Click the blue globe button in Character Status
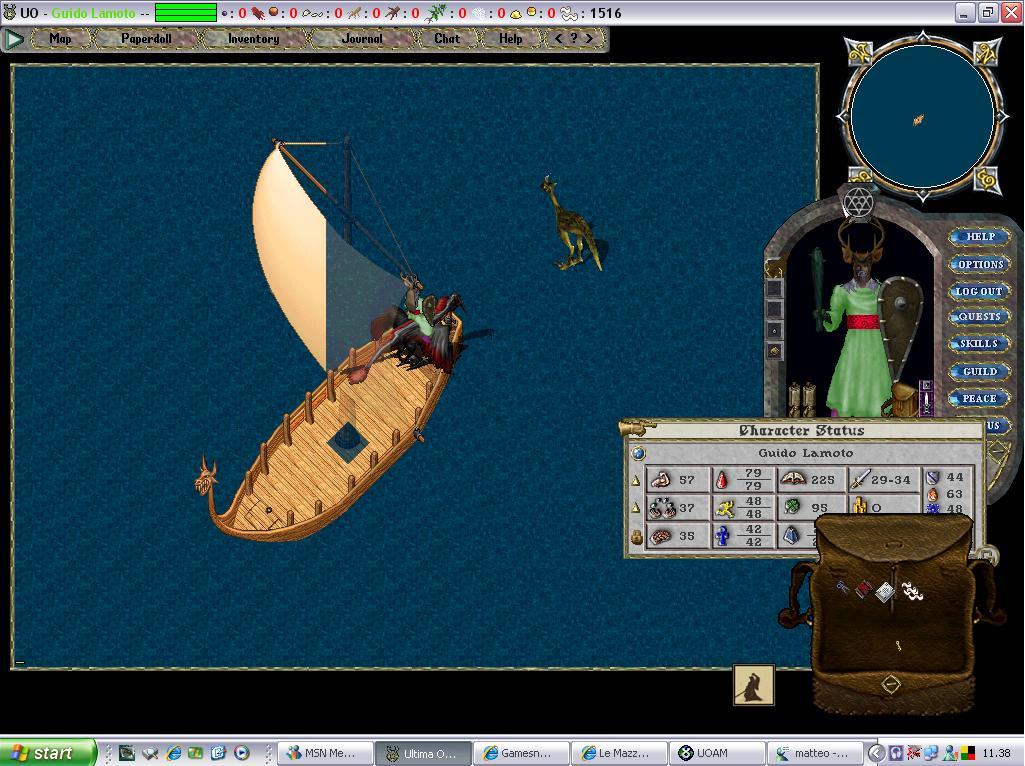Screen dimensions: 1025x766 pos(639,453)
